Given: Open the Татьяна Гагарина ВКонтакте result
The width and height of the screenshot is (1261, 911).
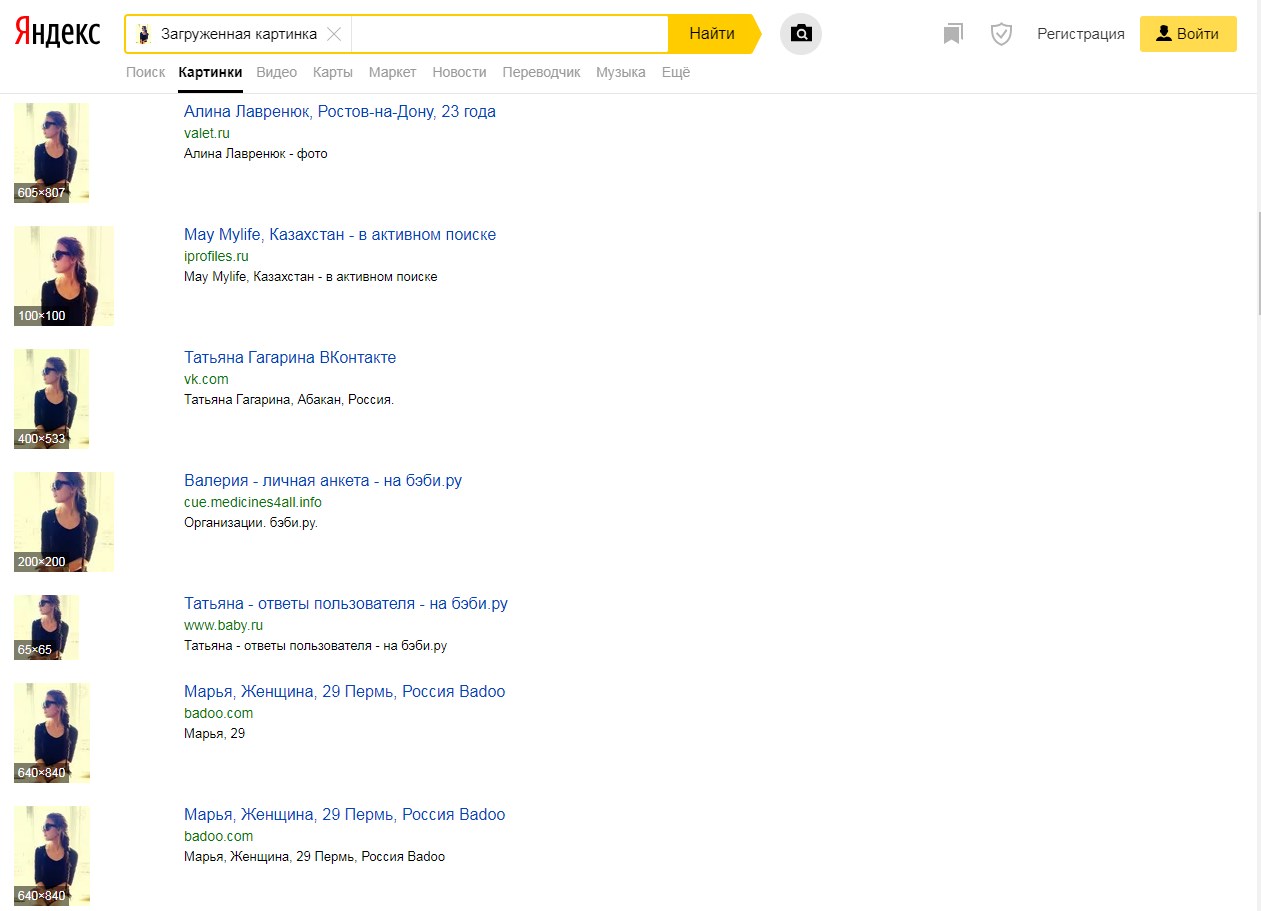Looking at the screenshot, I should point(290,358).
